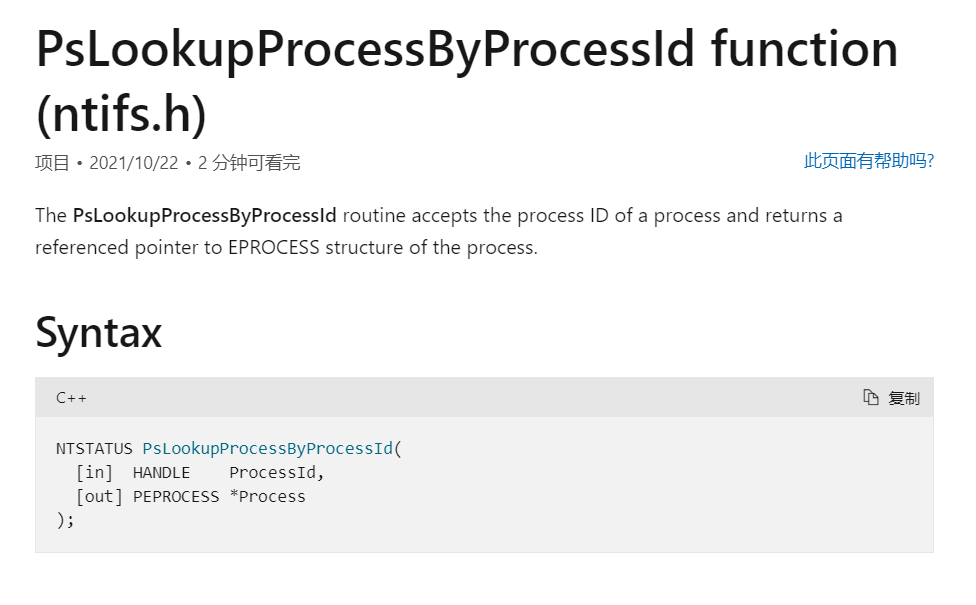The image size is (976, 605).
Task: Click the copy code icon
Action: coord(870,397)
